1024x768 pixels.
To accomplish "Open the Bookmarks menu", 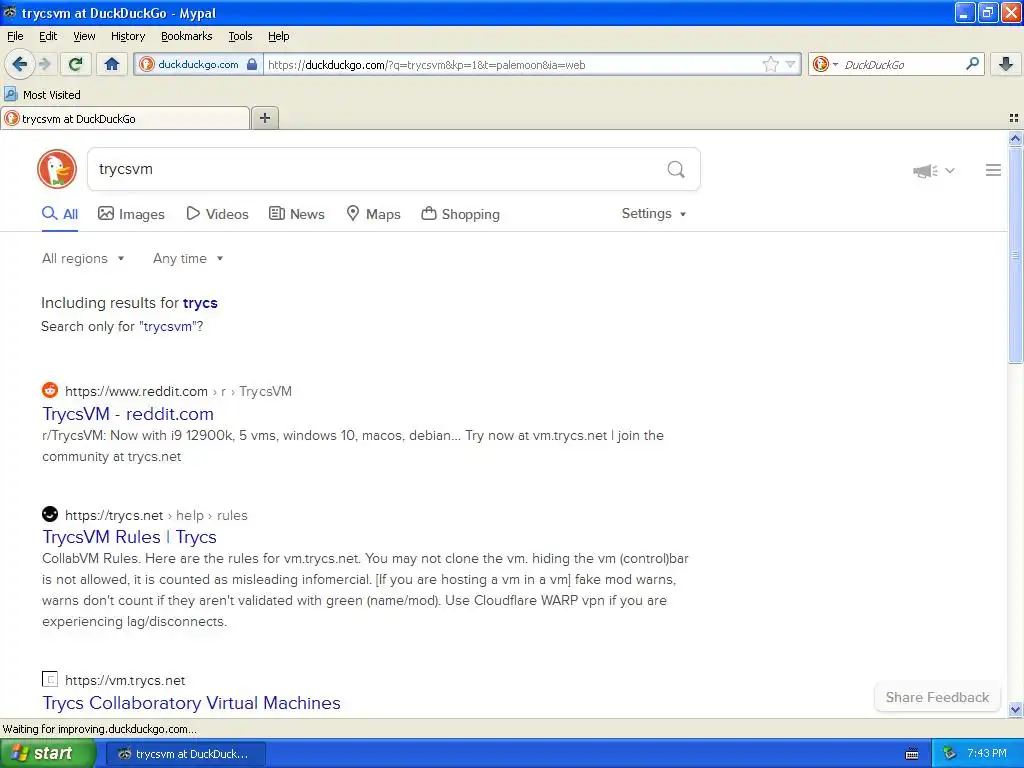I will tap(186, 36).
